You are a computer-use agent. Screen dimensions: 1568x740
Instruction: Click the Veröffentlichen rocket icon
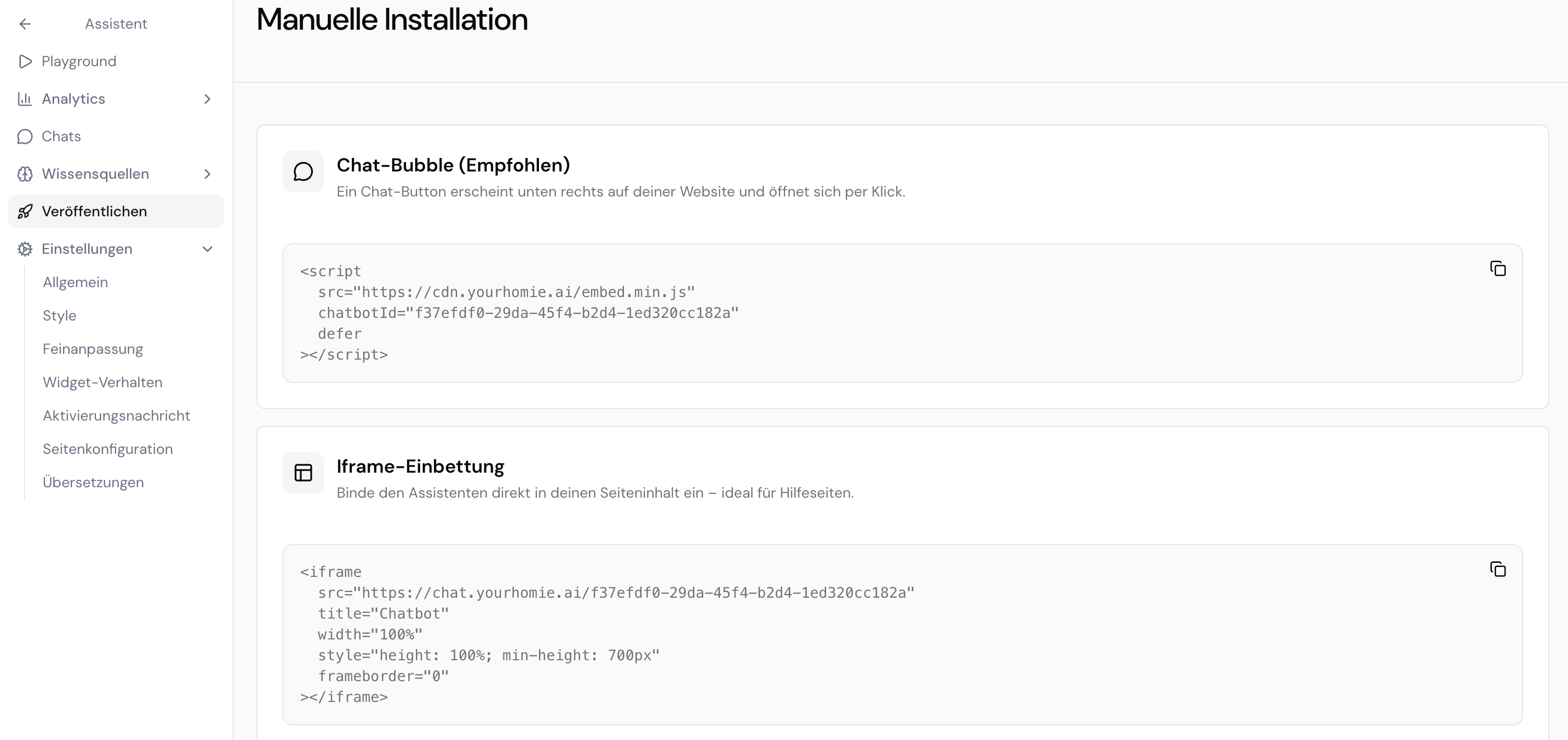tap(25, 211)
